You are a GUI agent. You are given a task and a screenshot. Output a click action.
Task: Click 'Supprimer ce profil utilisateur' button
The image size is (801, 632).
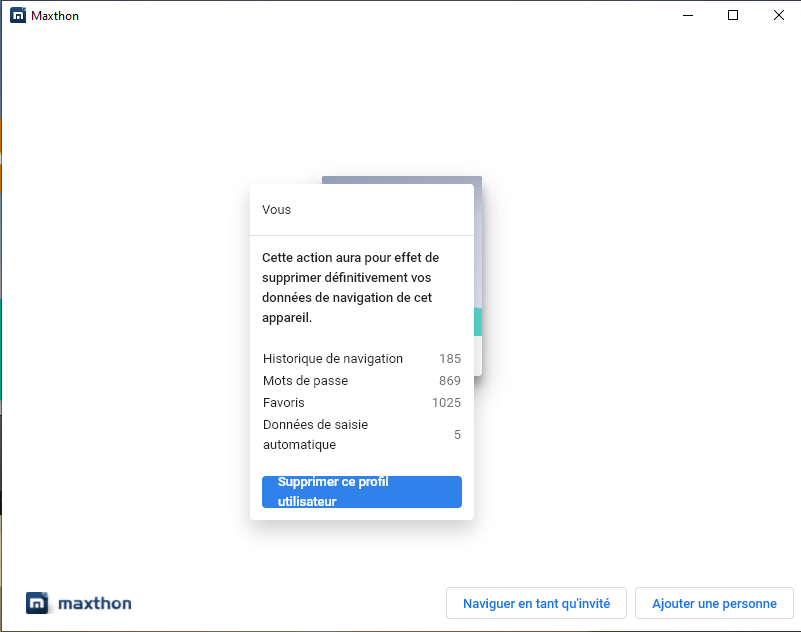click(362, 492)
